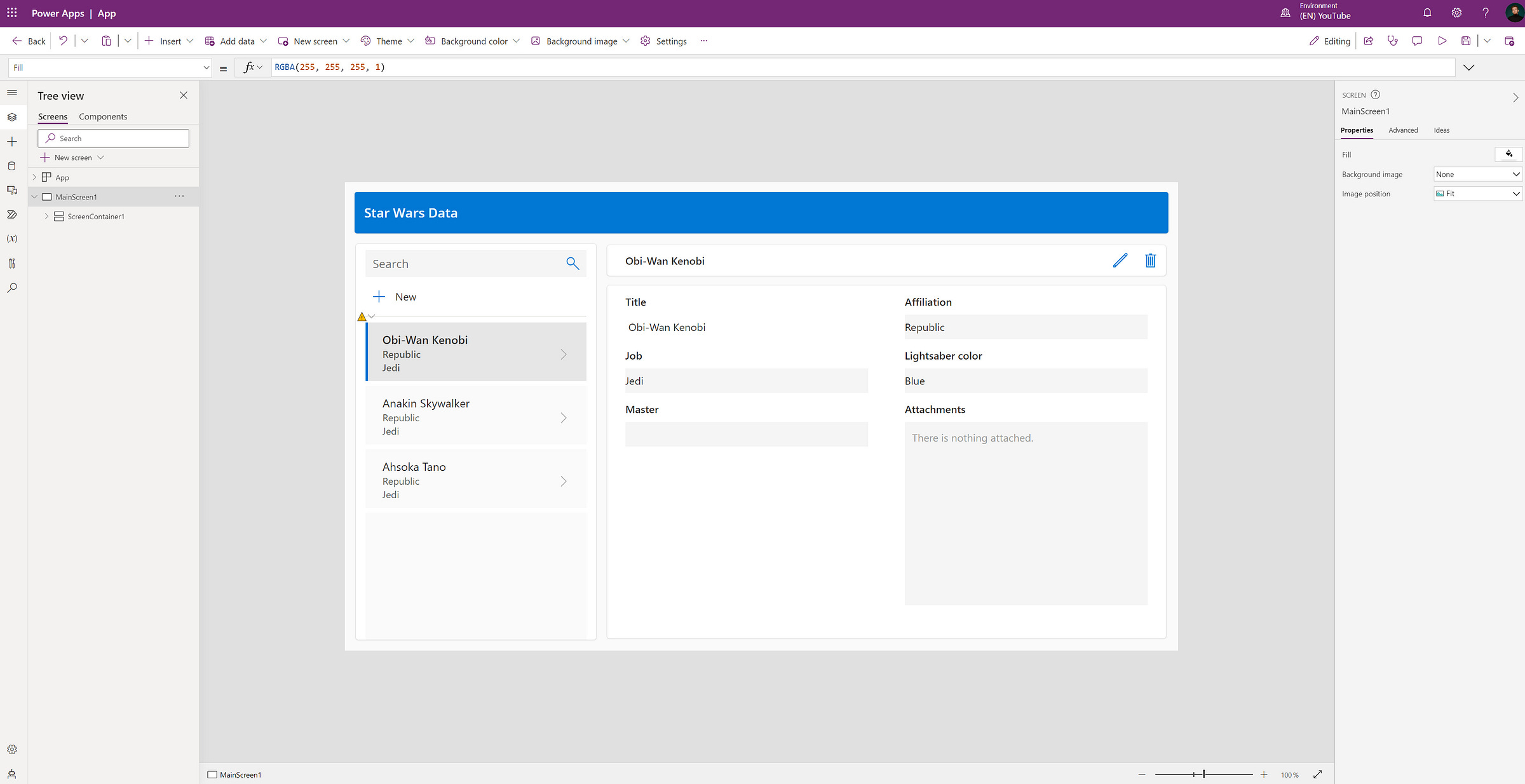Viewport: 1525px width, 784px height.
Task: Open the Background image dropdown in properties
Action: click(1477, 174)
